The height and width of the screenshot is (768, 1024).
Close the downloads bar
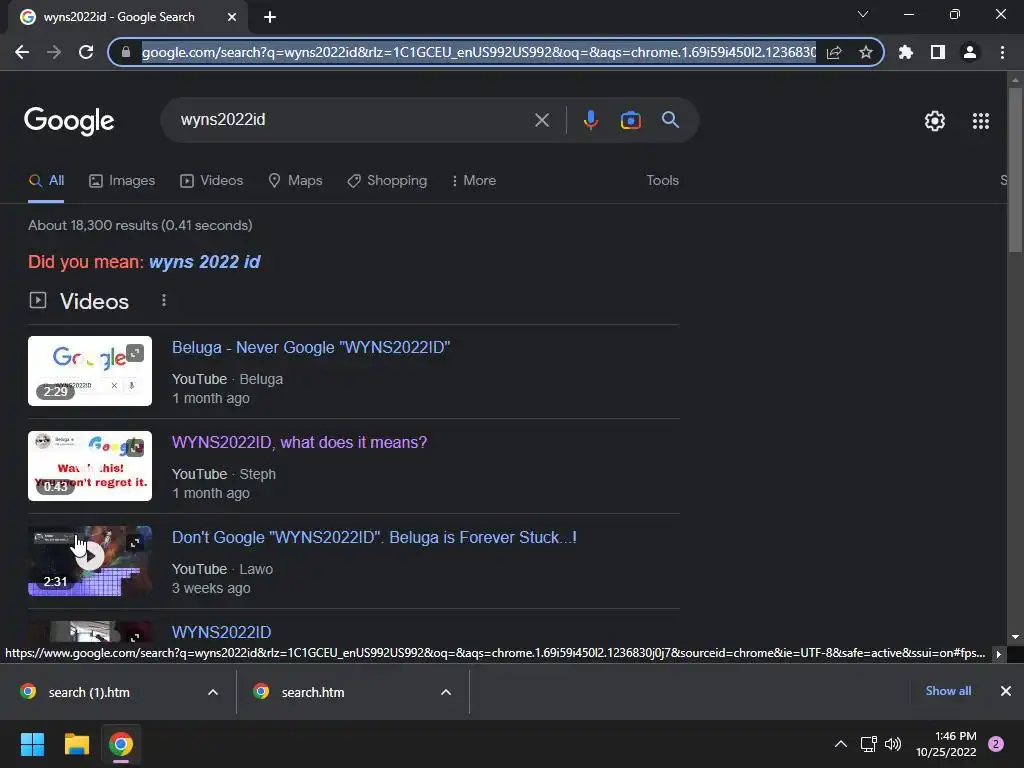(1006, 691)
